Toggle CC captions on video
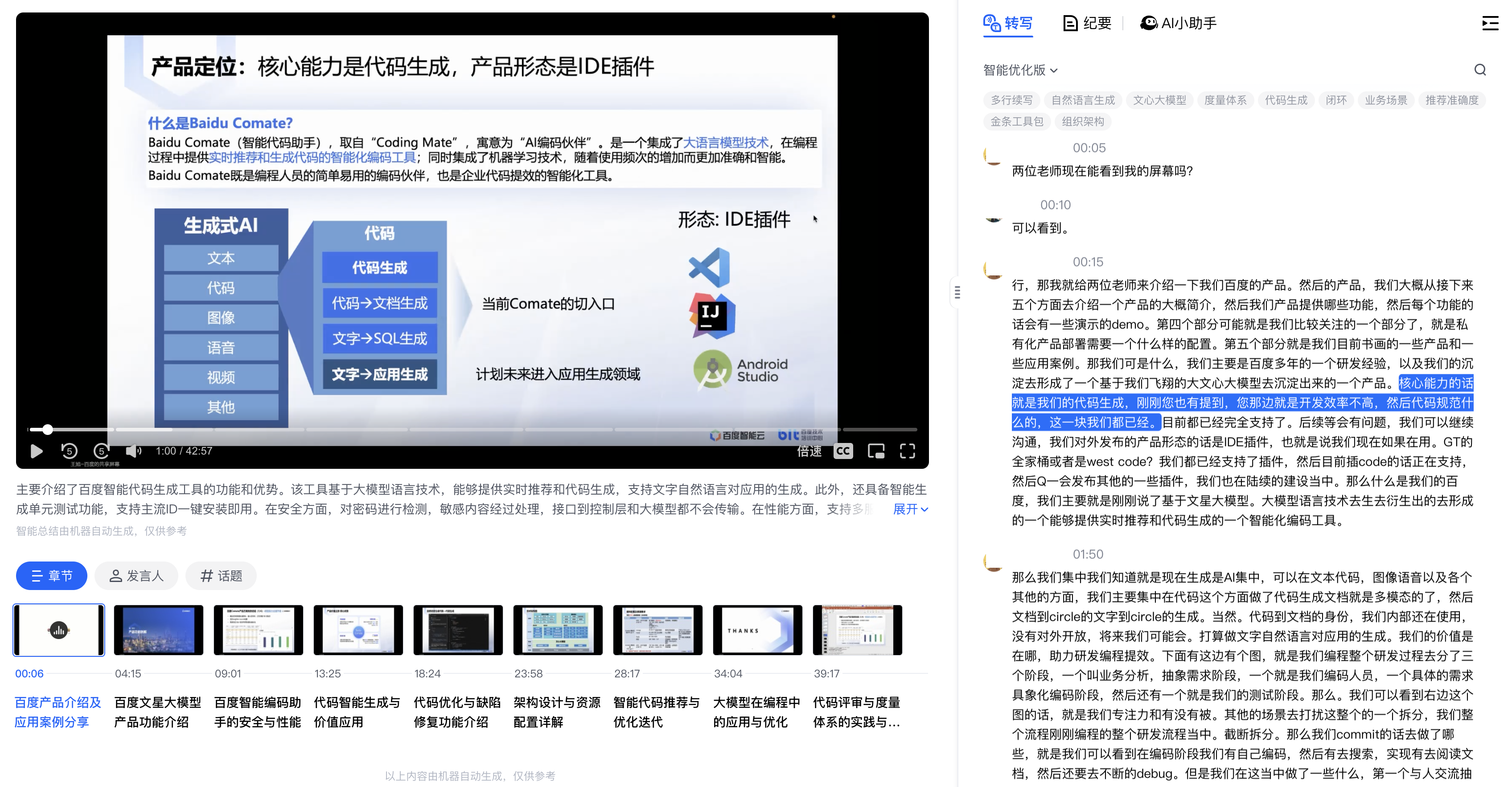The height and width of the screenshot is (787, 1512). coord(843,451)
